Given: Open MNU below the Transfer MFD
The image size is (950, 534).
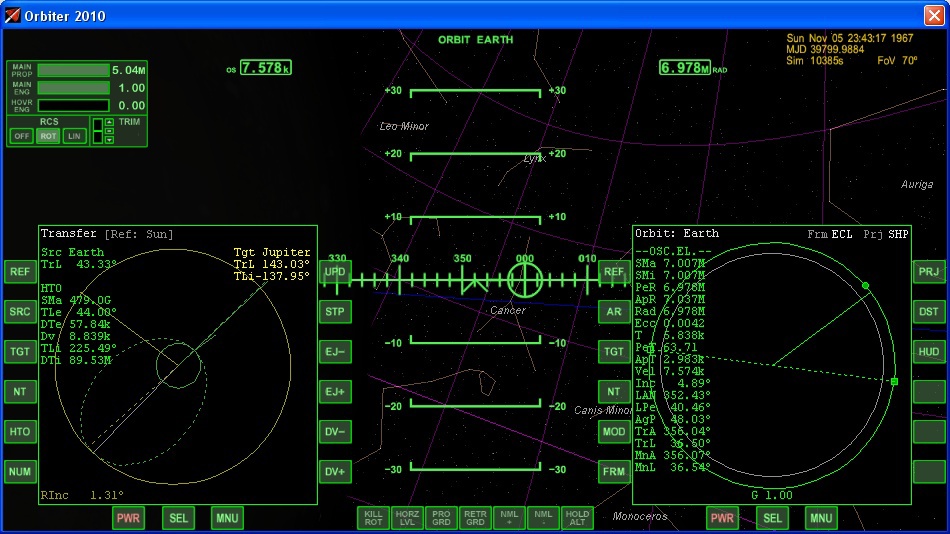Looking at the screenshot, I should pos(227,518).
